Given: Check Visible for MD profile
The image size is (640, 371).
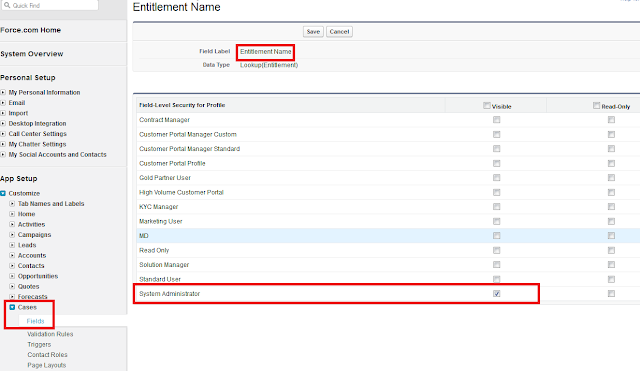Looking at the screenshot, I should [496, 235].
